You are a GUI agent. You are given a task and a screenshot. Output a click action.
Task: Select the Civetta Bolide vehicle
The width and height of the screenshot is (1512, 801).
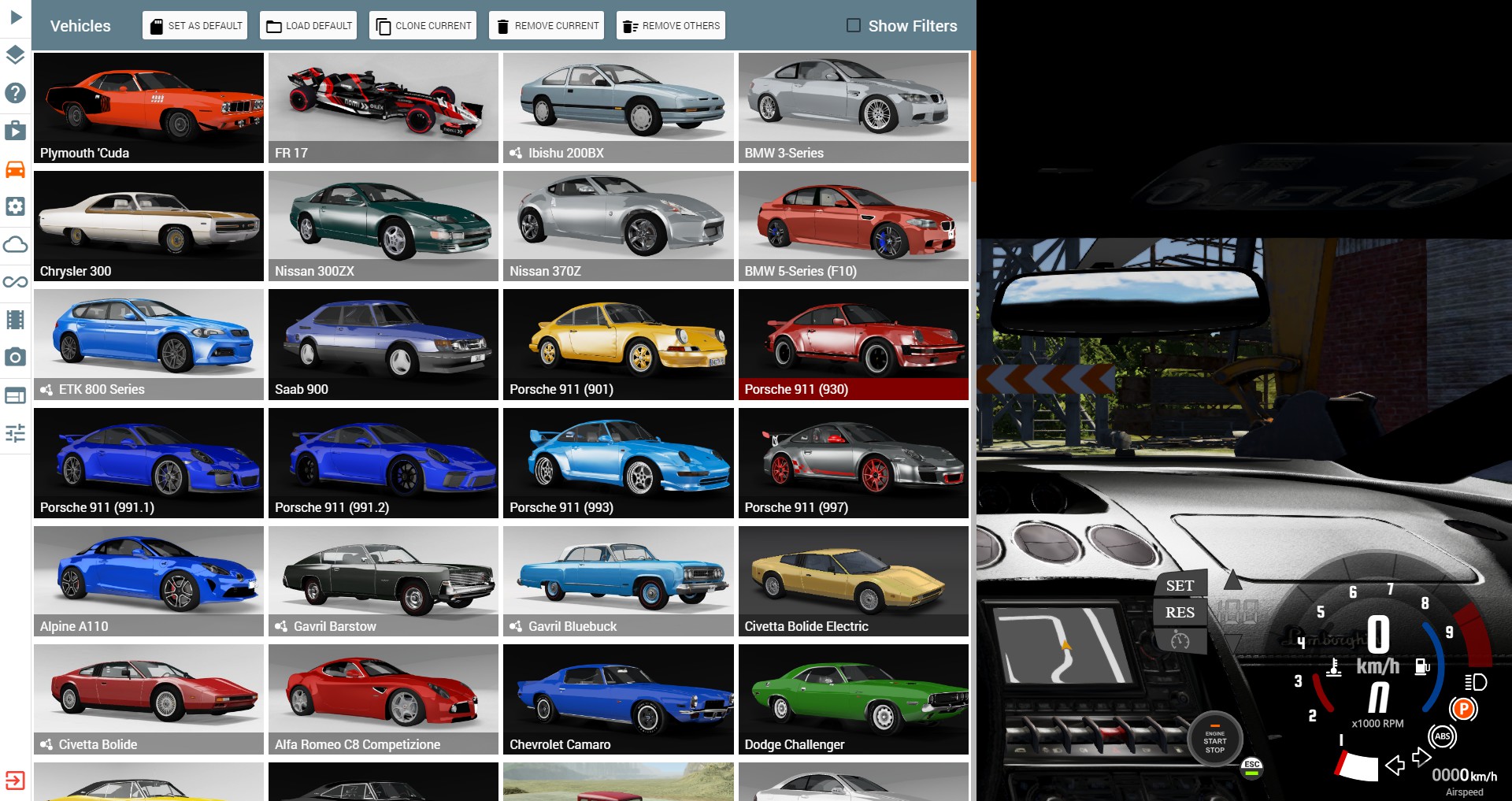[149, 699]
